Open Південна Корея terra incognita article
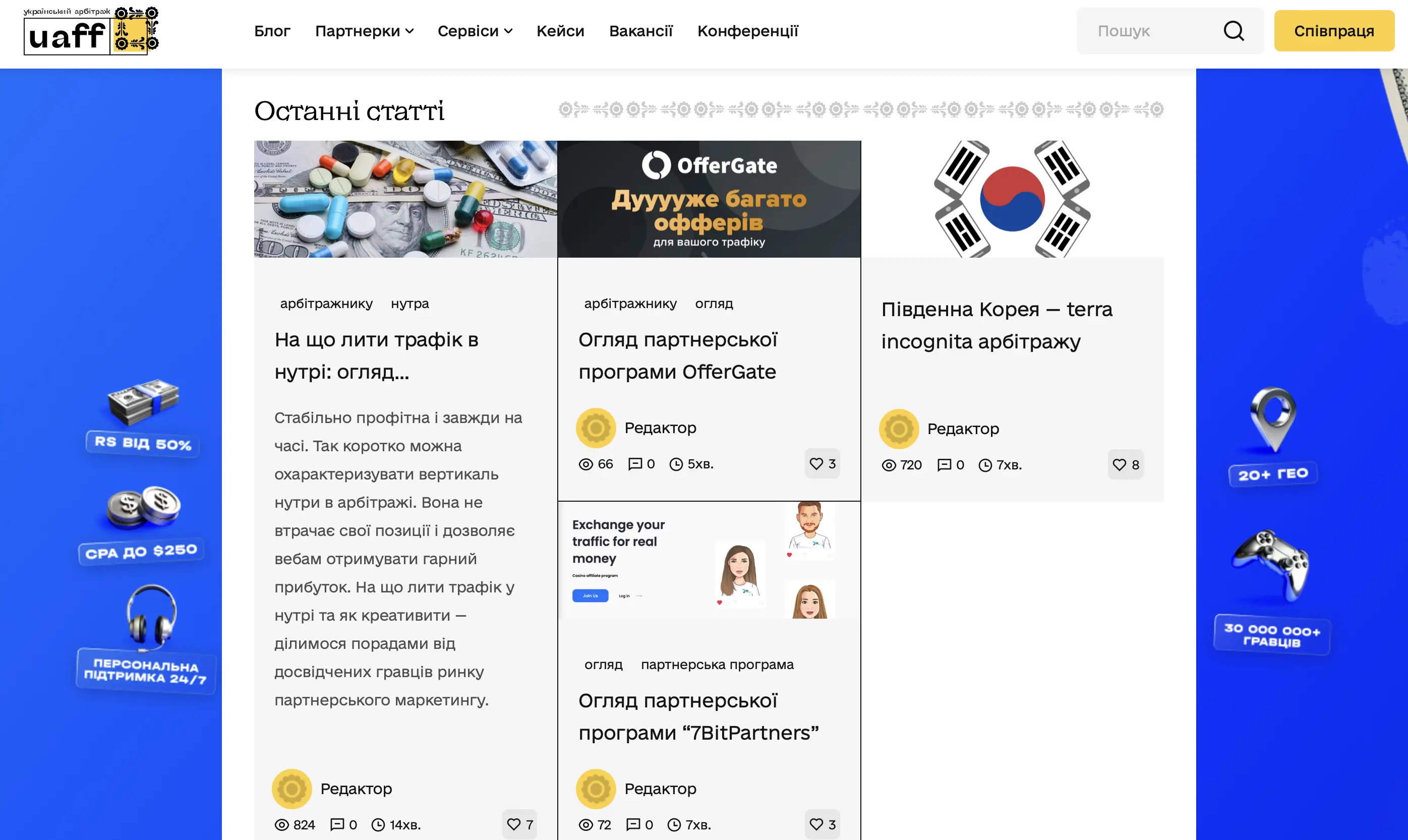1408x840 pixels. coord(996,325)
